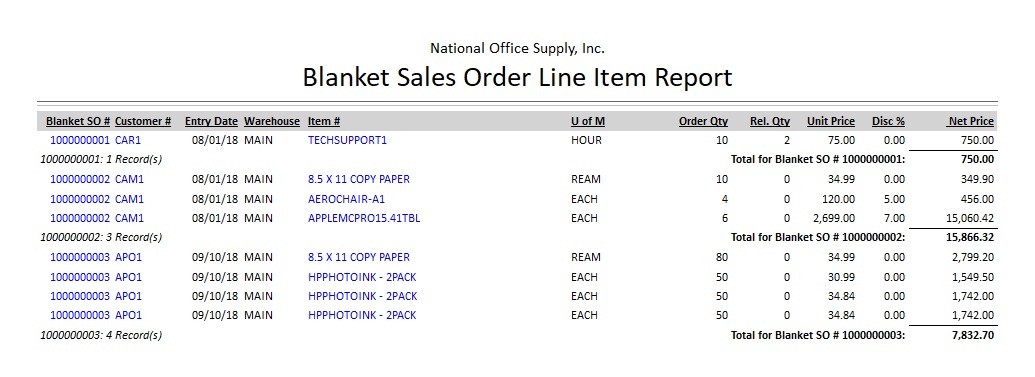Select the Unit Price column header
The width and height of the screenshot is (1035, 377).
point(831,121)
